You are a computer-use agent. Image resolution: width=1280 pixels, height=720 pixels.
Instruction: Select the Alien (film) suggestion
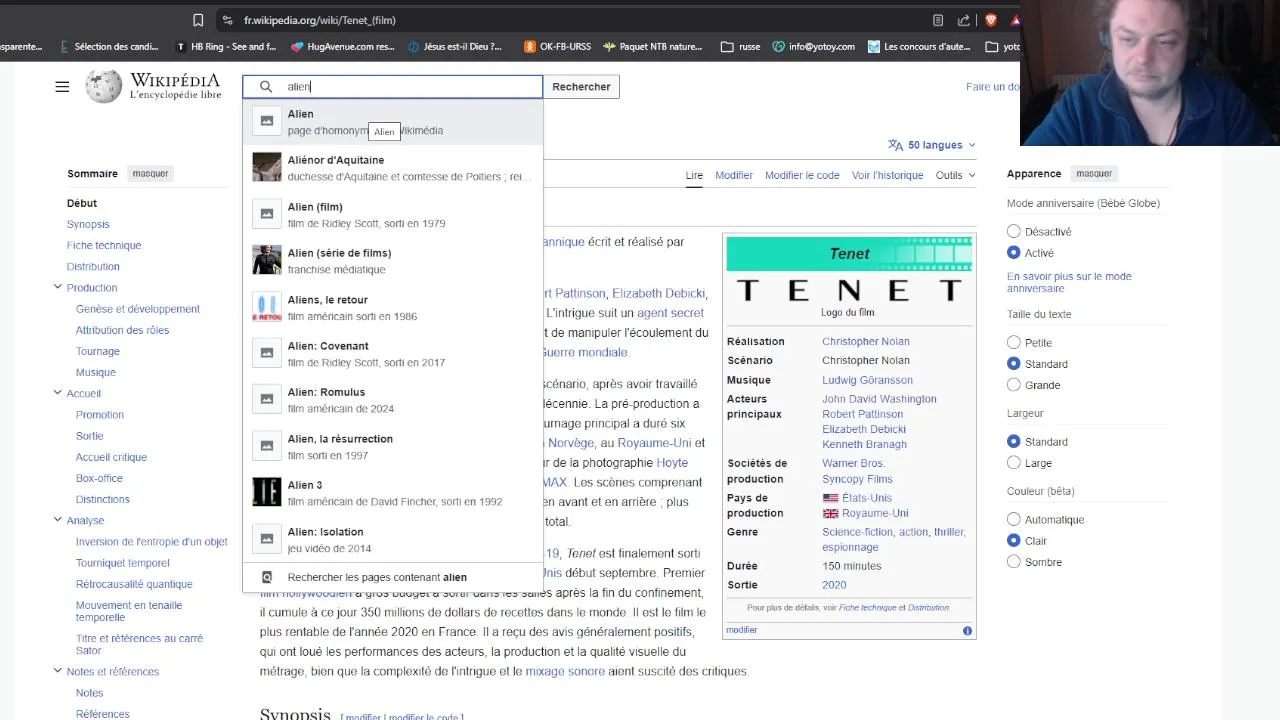coord(393,214)
